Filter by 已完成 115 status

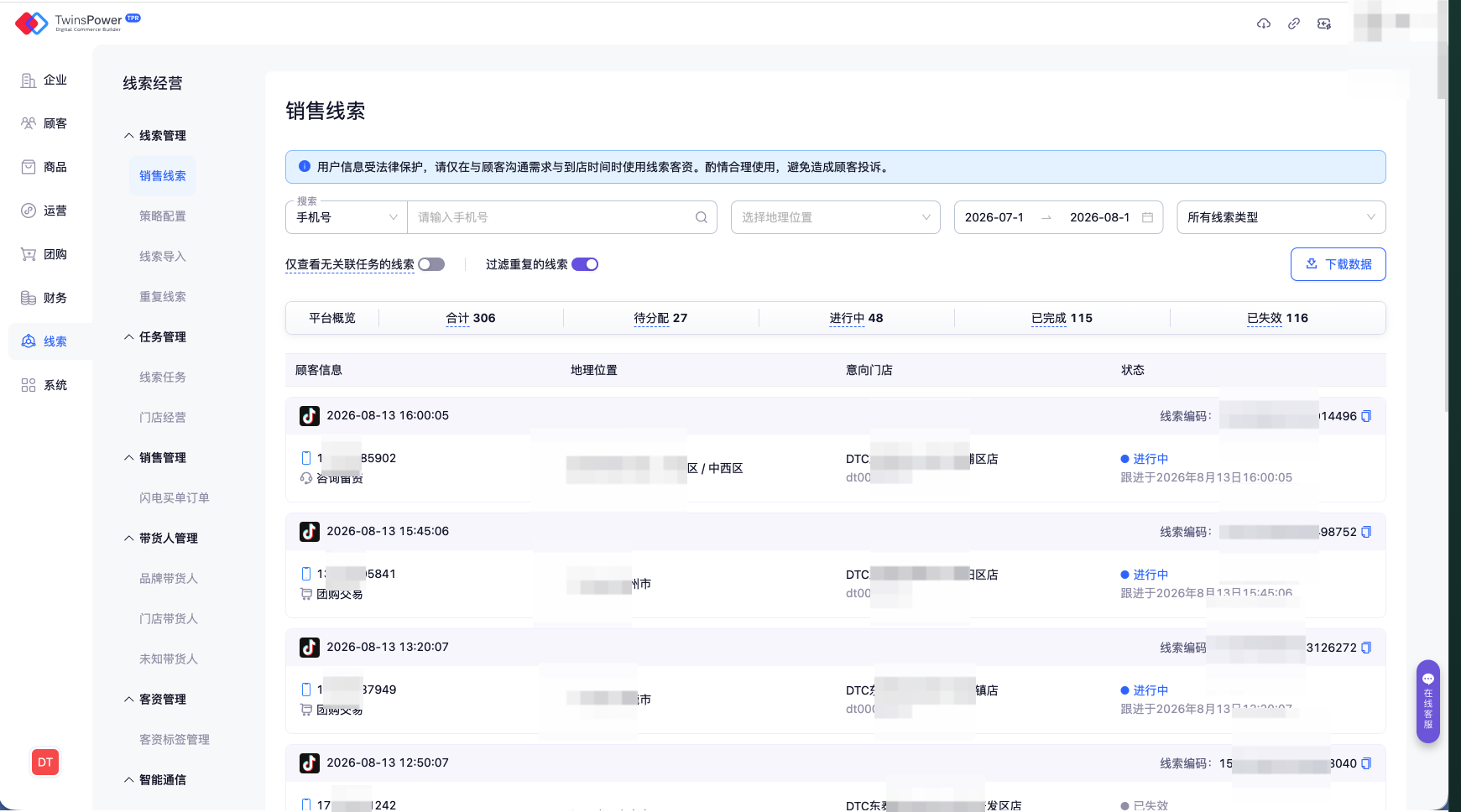(1062, 318)
